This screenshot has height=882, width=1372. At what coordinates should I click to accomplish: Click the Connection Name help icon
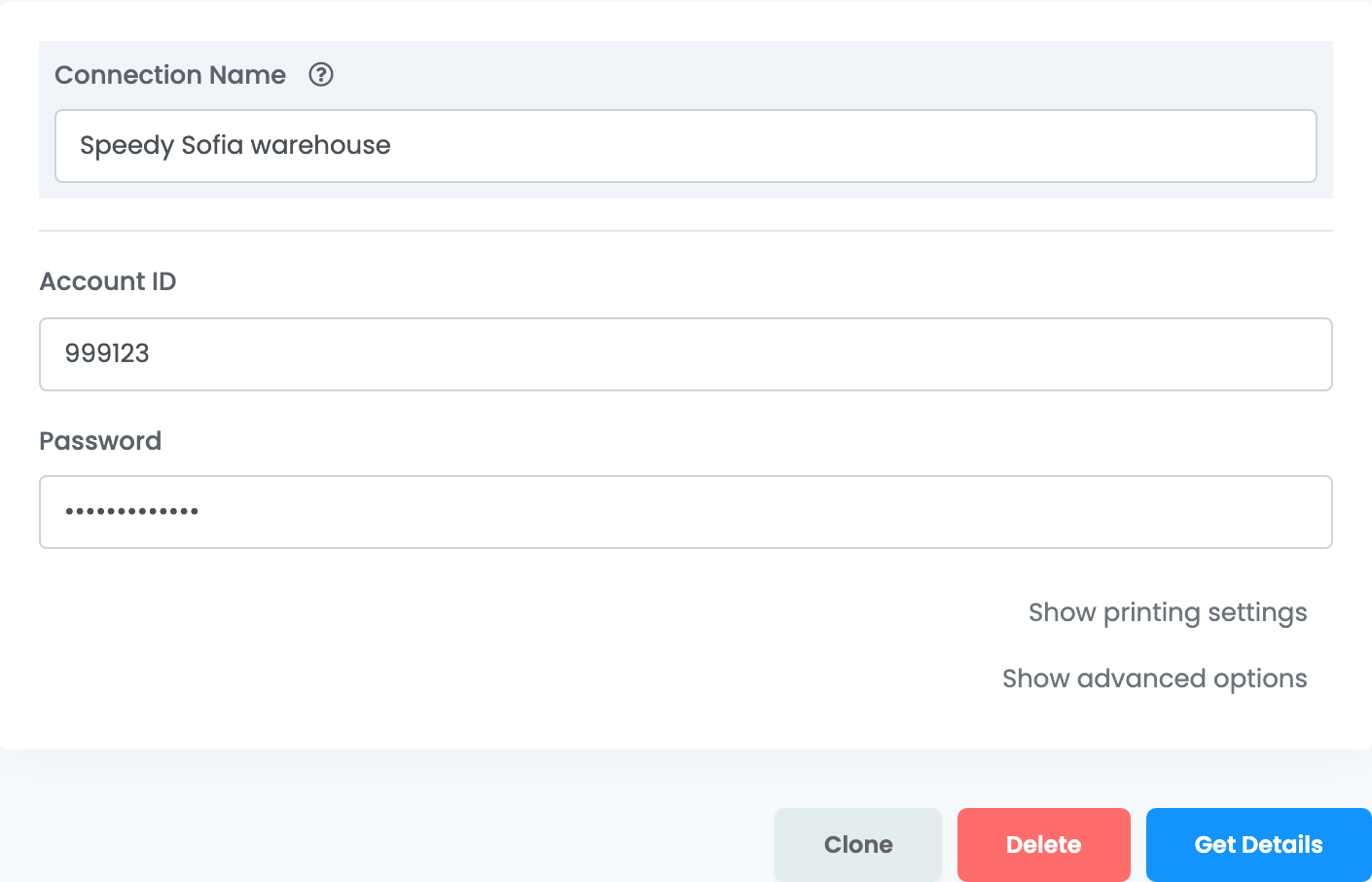pos(321,75)
